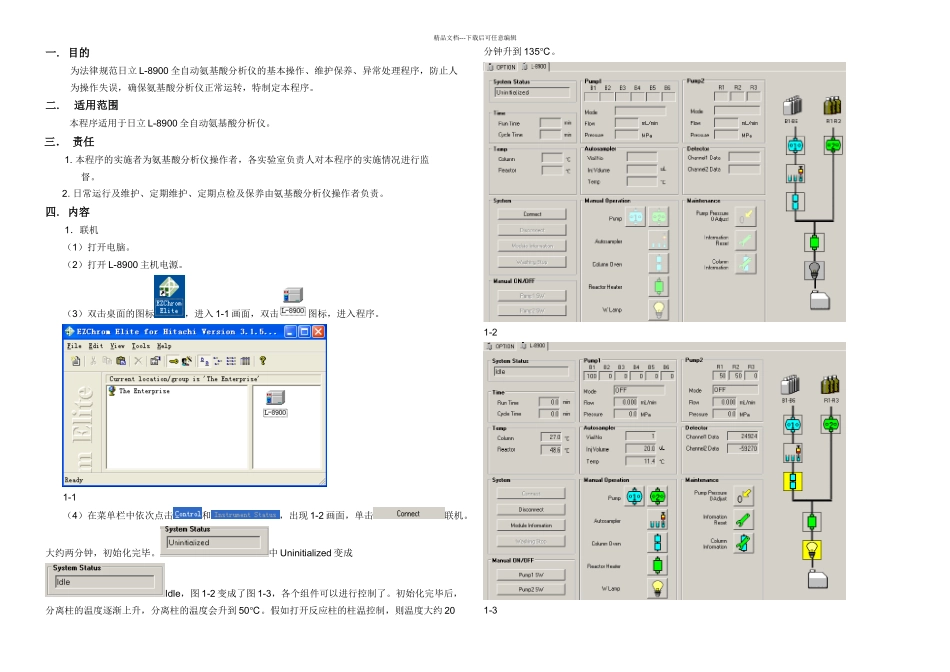Maximize the EZChrom Elite window
This screenshot has height=672, width=950.
click(x=304, y=331)
